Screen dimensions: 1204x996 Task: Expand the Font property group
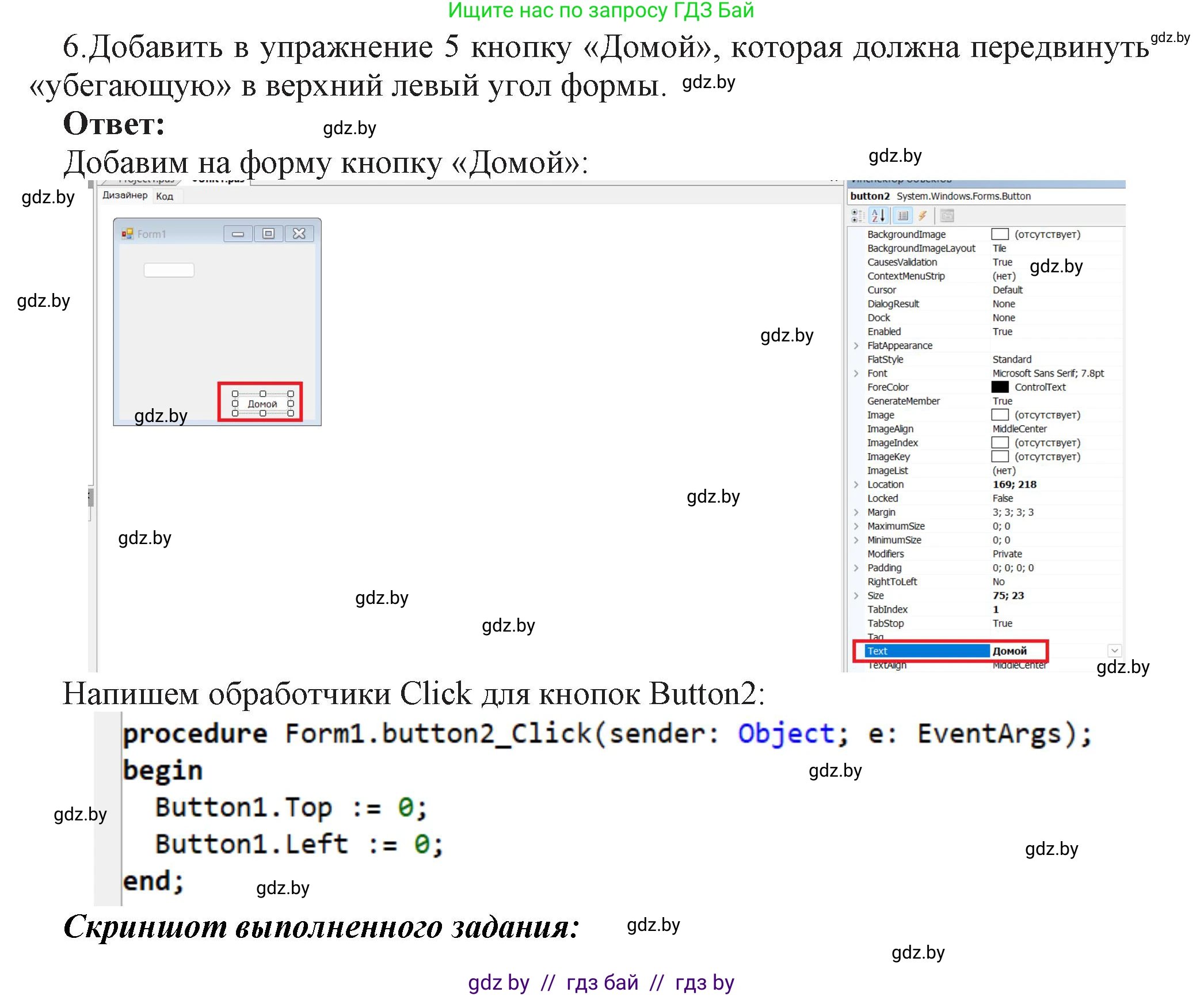click(856, 373)
